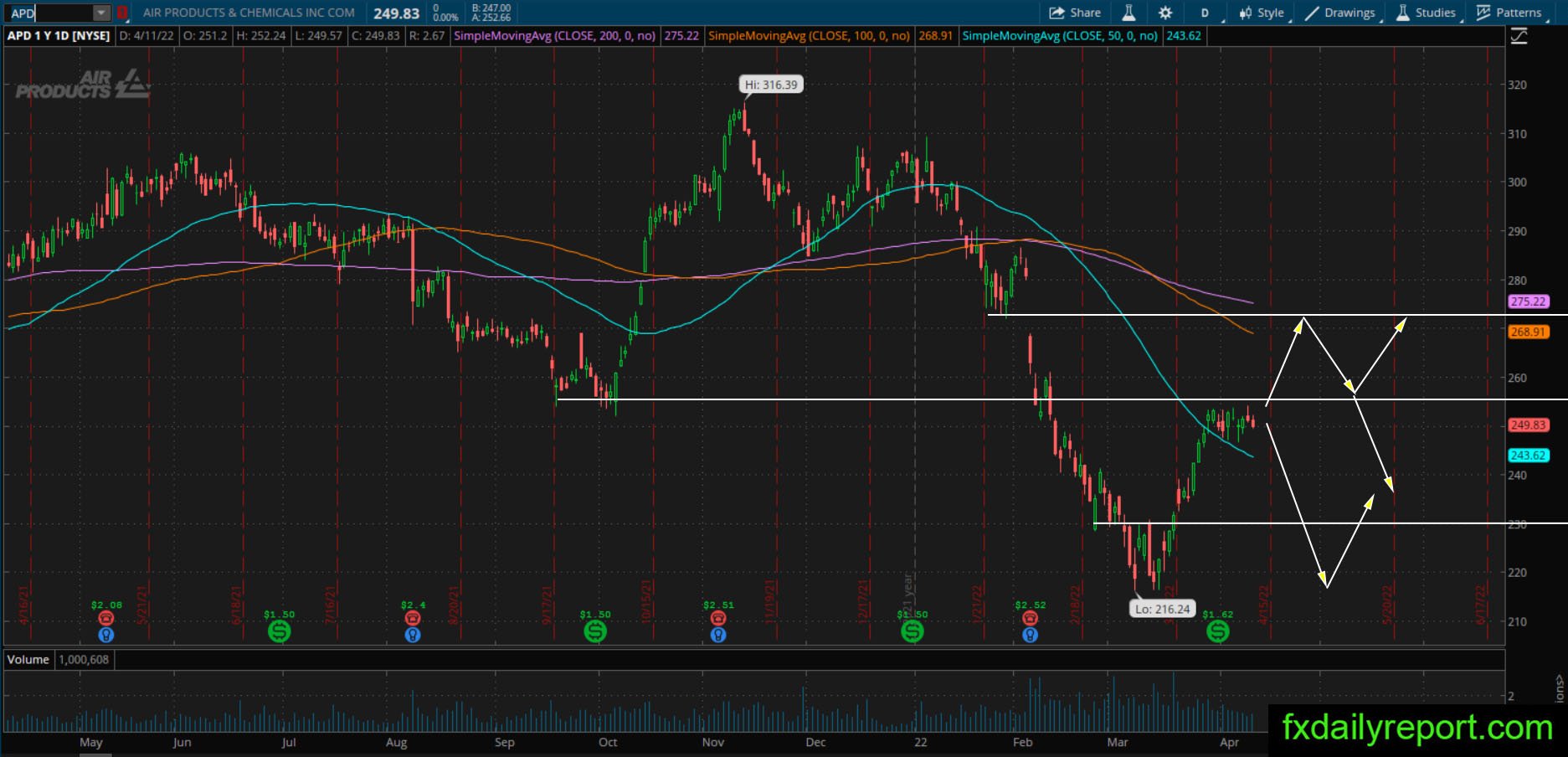Click the R: 2.67 range value
1568x757 pixels.
pyautogui.click(x=427, y=36)
